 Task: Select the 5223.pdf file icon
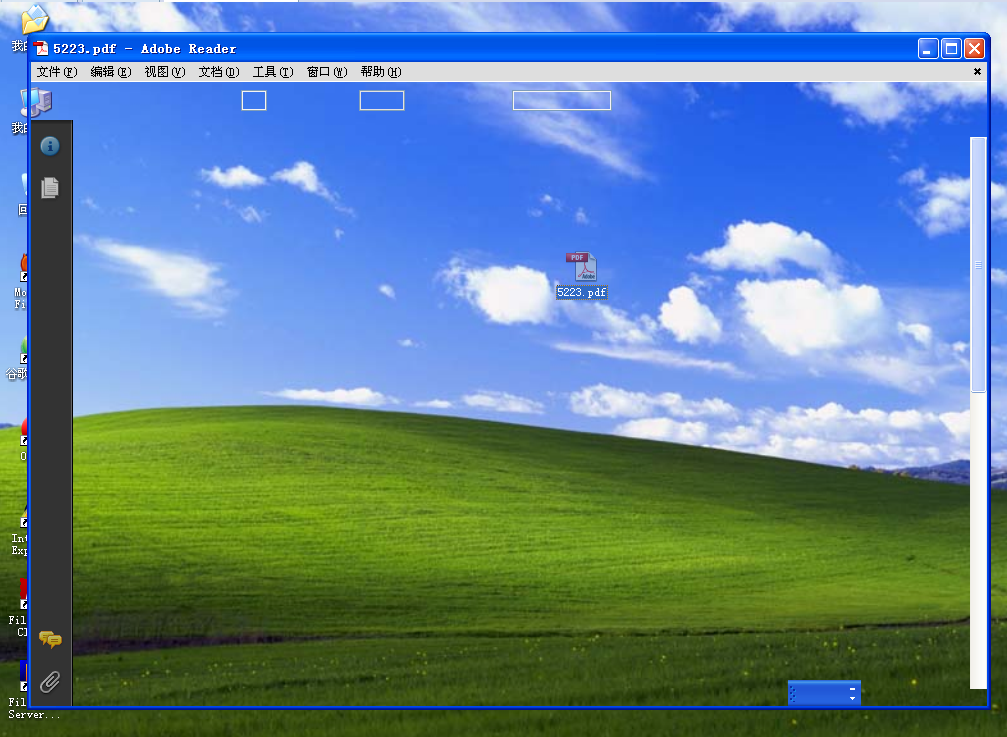(x=582, y=266)
